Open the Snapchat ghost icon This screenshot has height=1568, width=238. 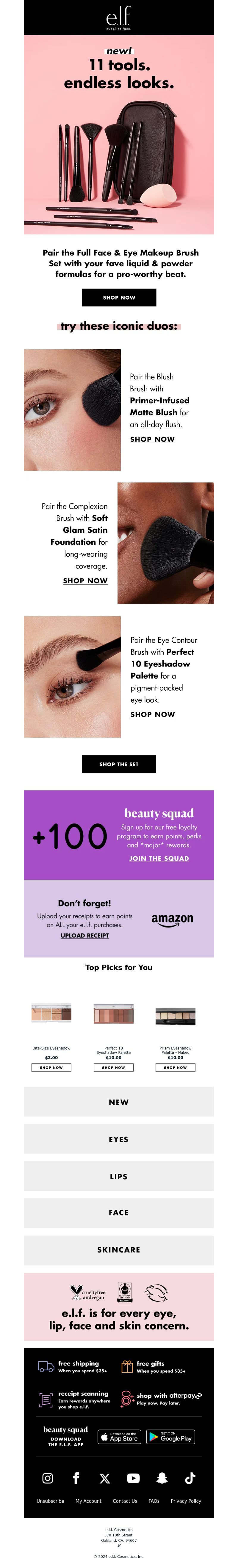pyautogui.click(x=162, y=1478)
